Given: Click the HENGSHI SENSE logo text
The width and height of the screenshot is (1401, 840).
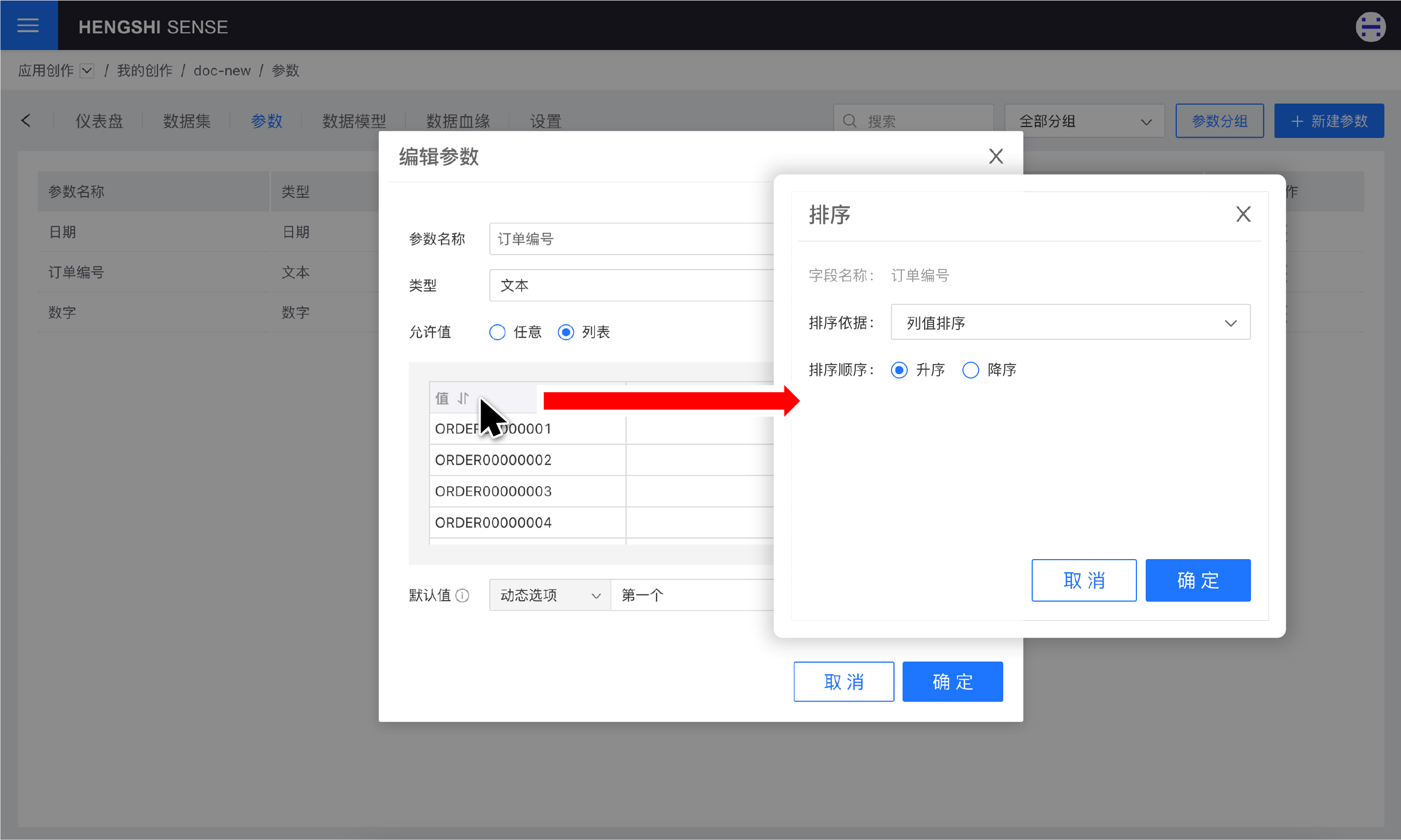Looking at the screenshot, I should click(x=153, y=27).
